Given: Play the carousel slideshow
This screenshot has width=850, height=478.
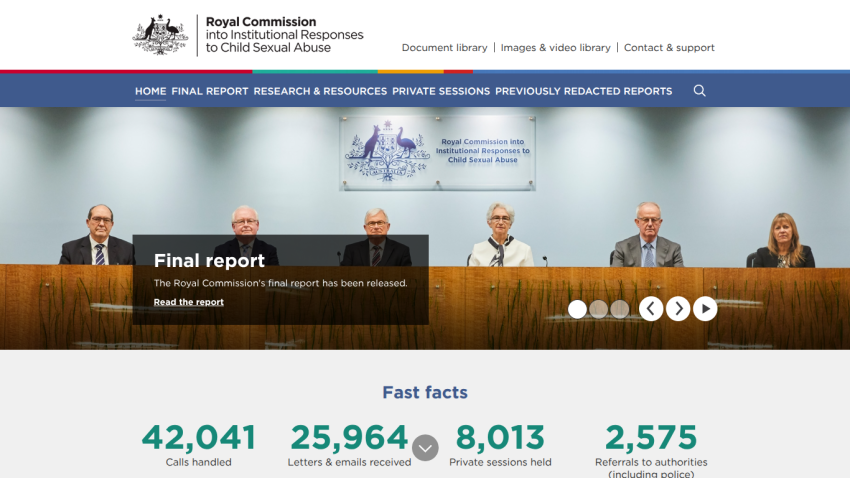Looking at the screenshot, I should point(705,309).
